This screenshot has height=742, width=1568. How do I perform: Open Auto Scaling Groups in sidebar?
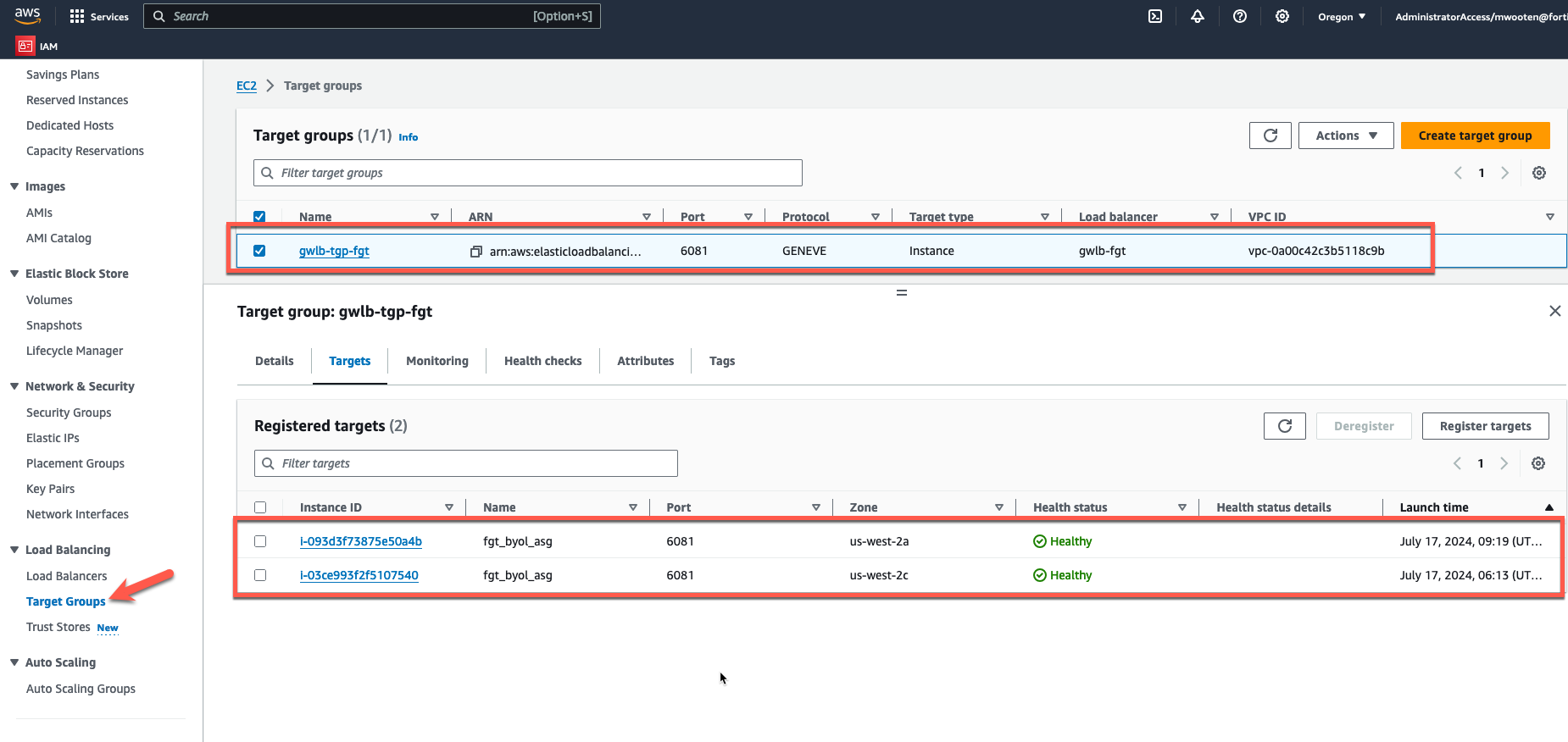(x=81, y=689)
